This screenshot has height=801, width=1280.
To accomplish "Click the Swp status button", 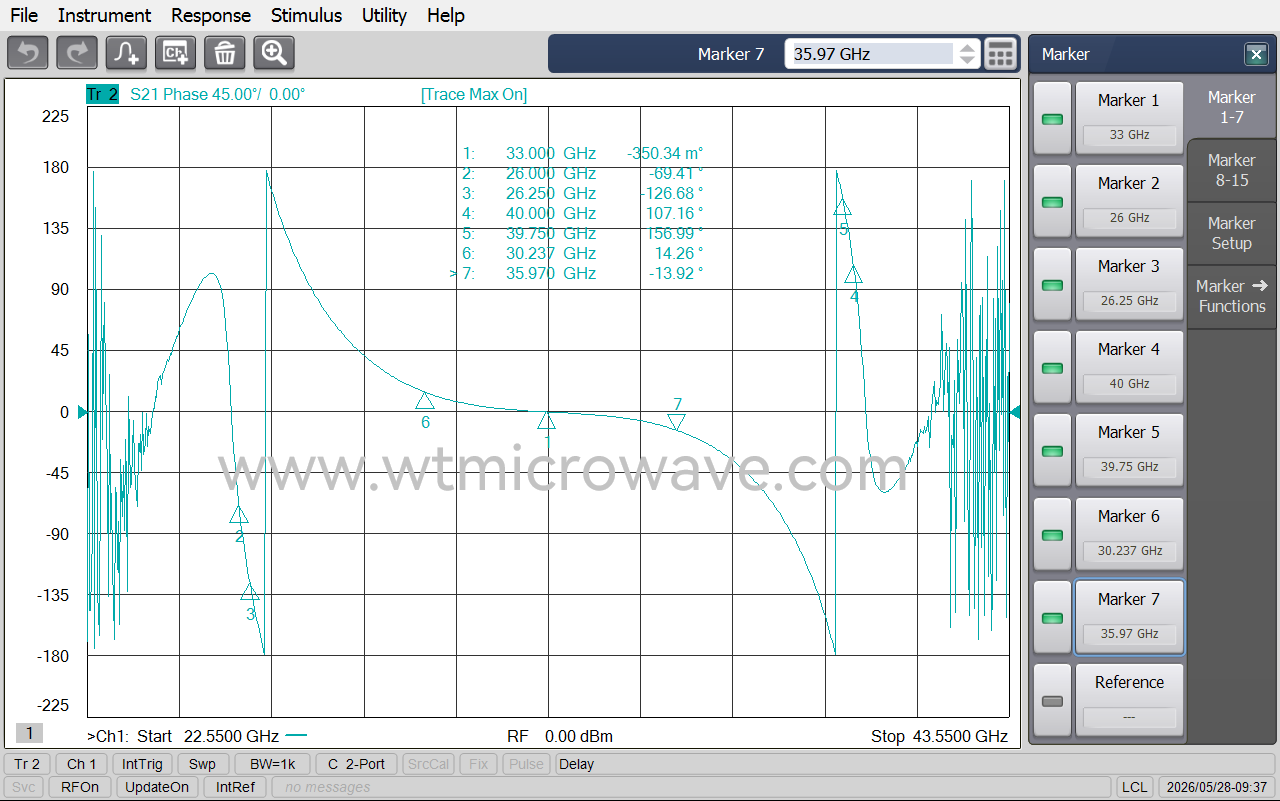I will (202, 764).
